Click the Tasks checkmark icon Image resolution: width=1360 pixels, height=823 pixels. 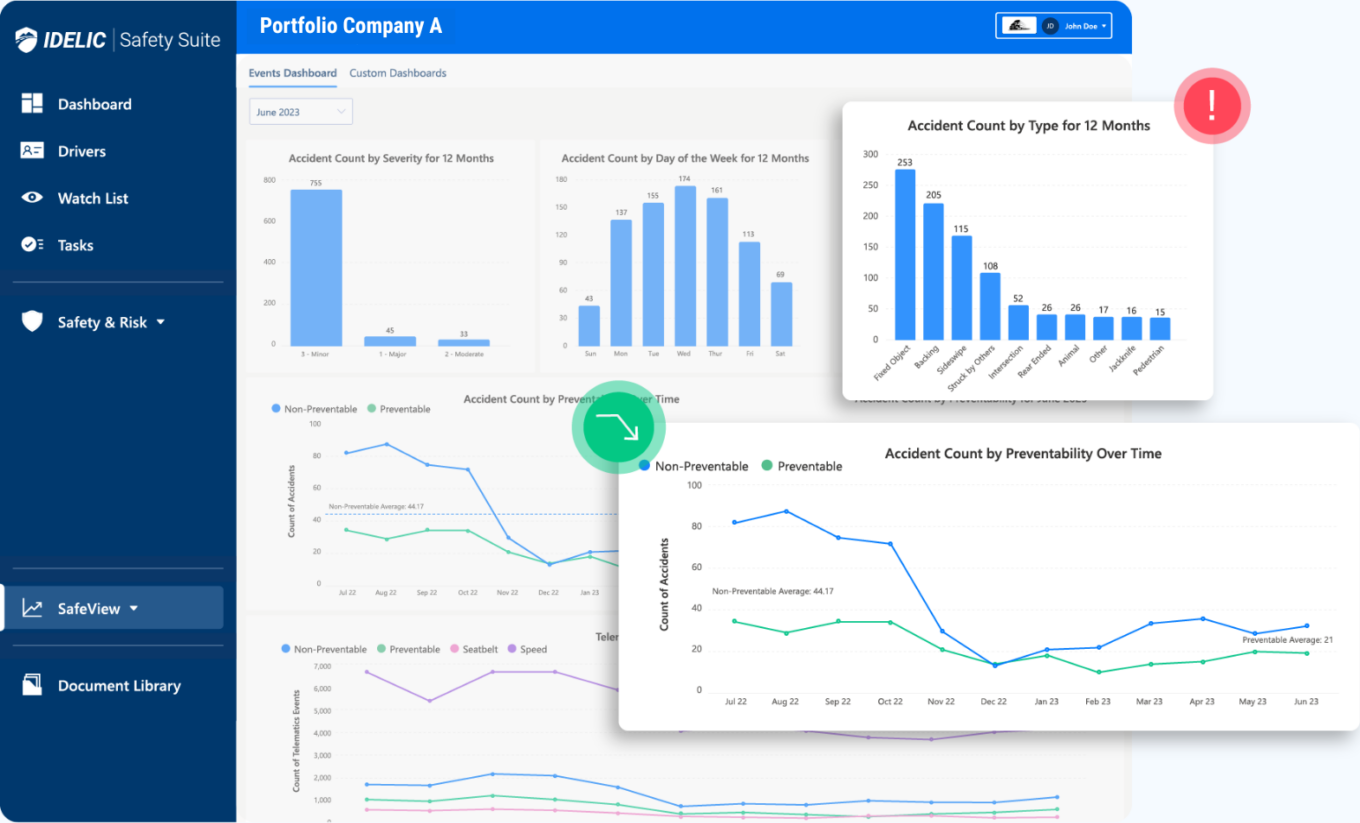point(32,245)
